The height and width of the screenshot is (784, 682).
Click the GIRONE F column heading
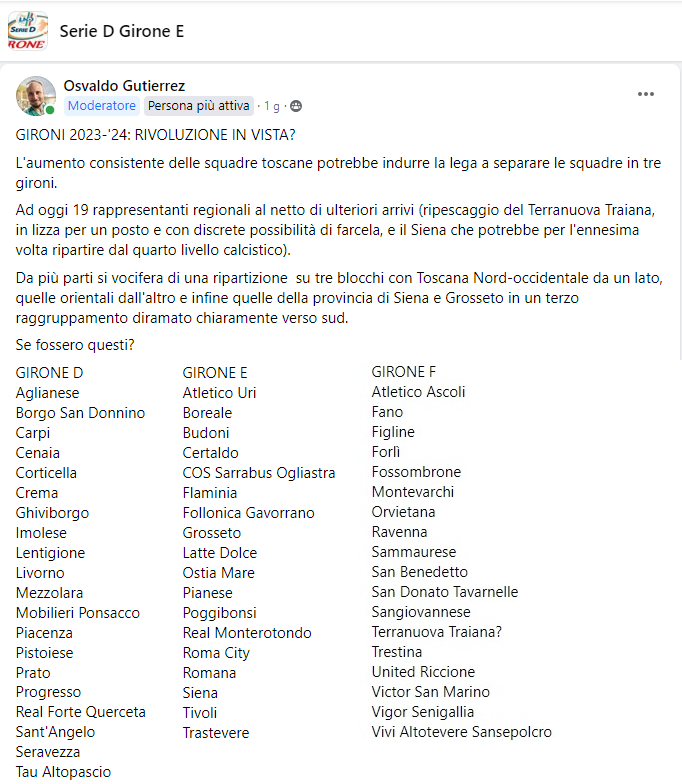404,372
